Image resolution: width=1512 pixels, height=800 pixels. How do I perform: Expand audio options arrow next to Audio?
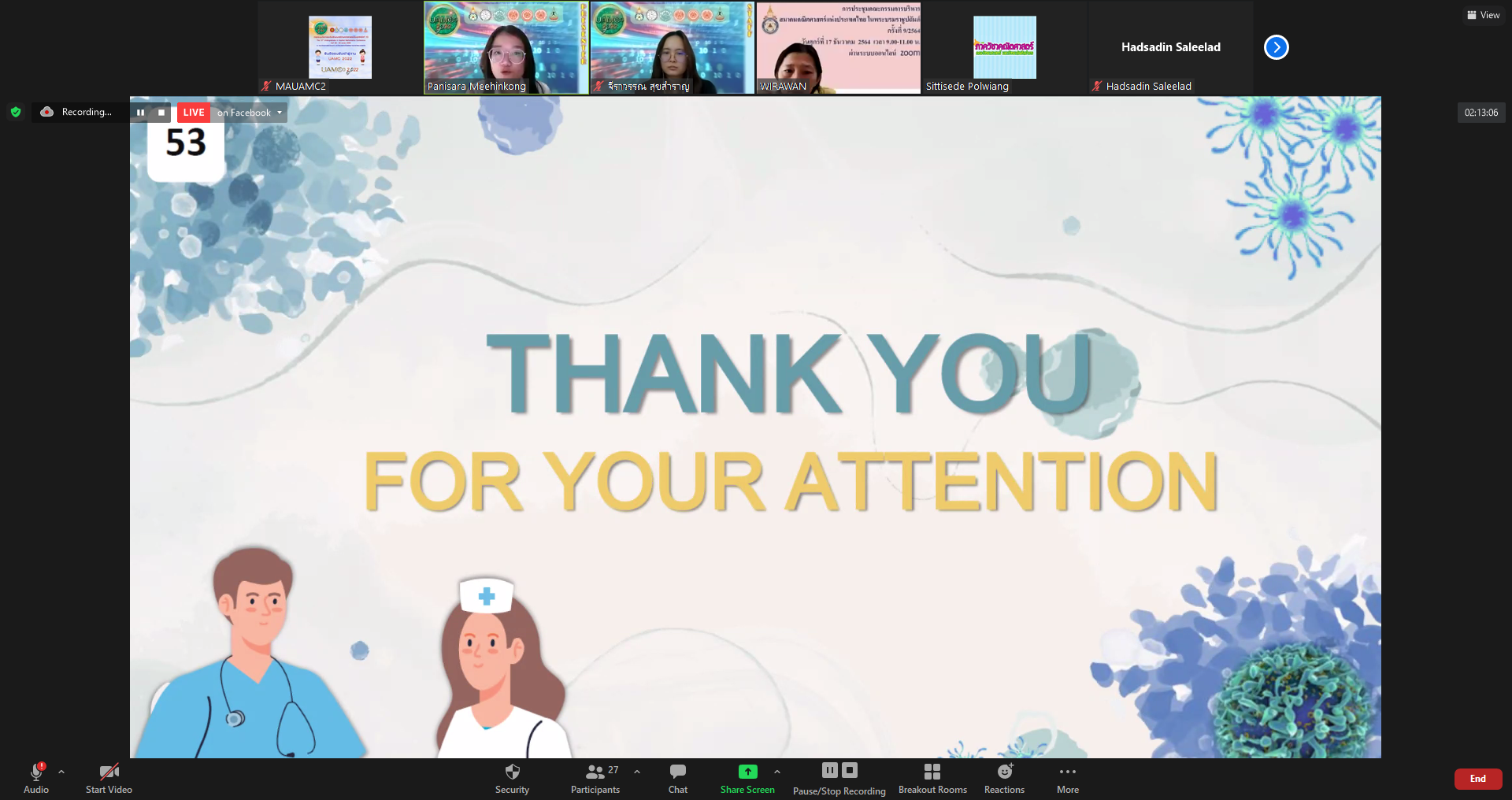[61, 772]
